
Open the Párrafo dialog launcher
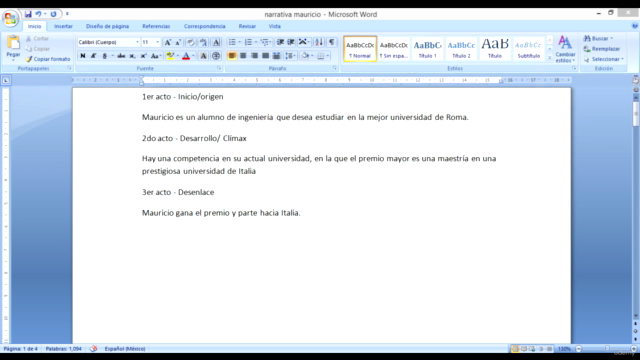(335, 69)
